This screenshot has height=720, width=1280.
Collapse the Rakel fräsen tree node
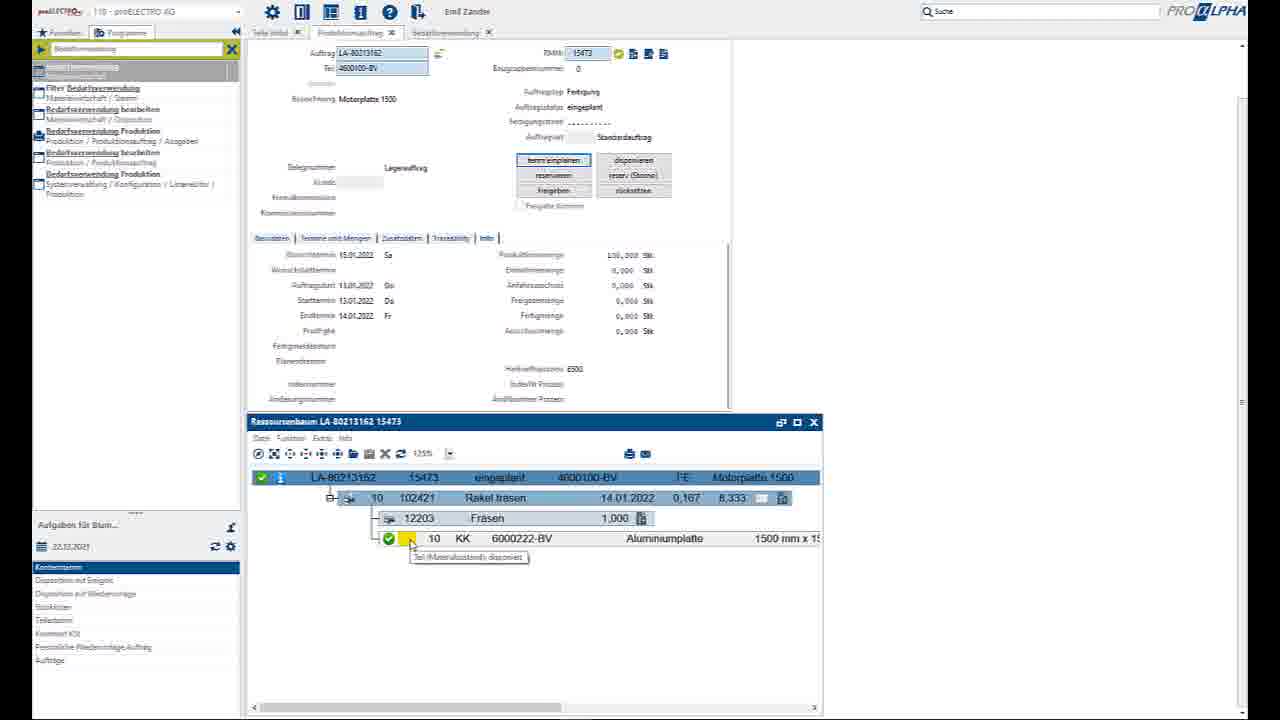[330, 498]
